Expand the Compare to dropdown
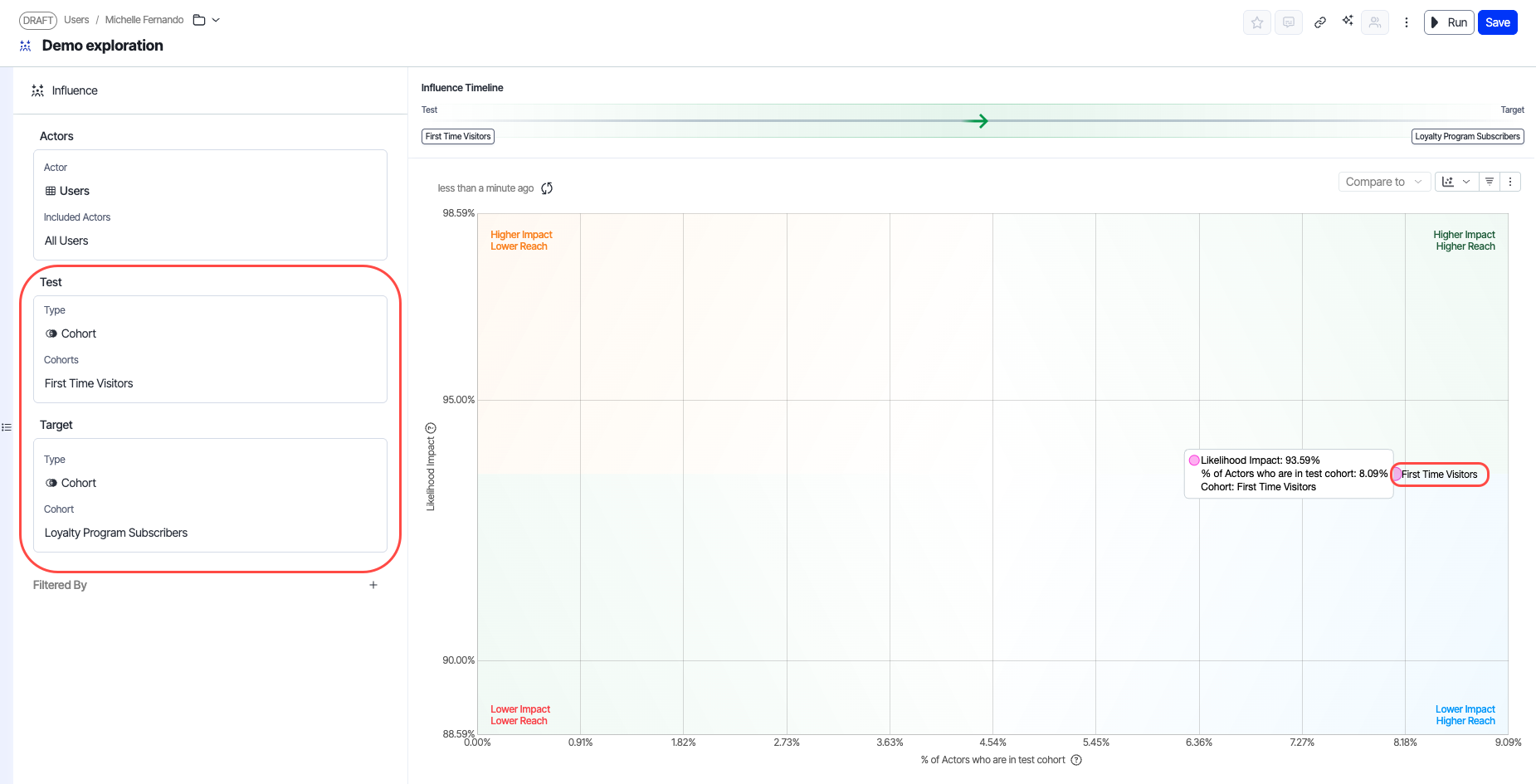1536x784 pixels. 1383,182
